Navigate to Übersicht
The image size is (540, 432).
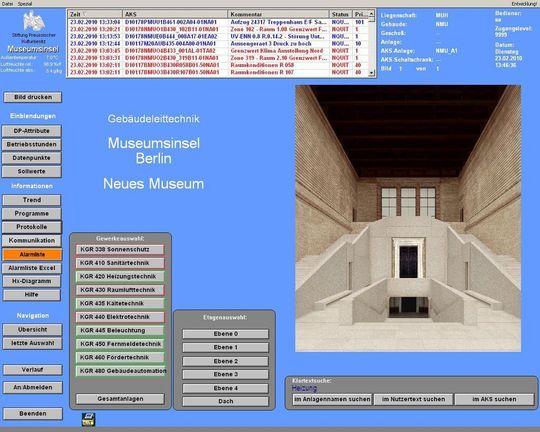click(x=33, y=330)
